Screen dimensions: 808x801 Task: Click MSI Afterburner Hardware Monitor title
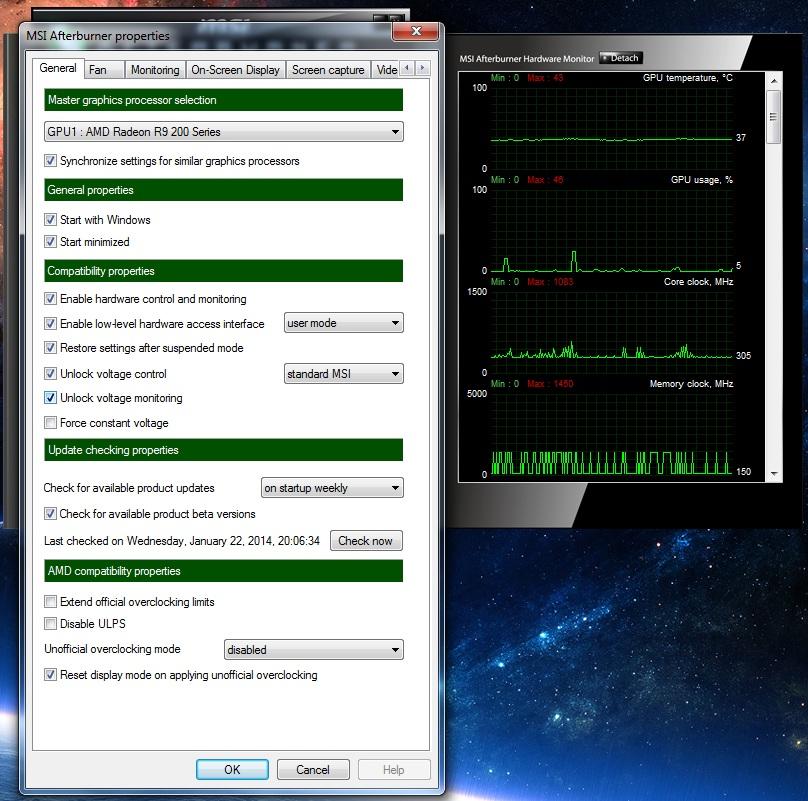tap(527, 59)
